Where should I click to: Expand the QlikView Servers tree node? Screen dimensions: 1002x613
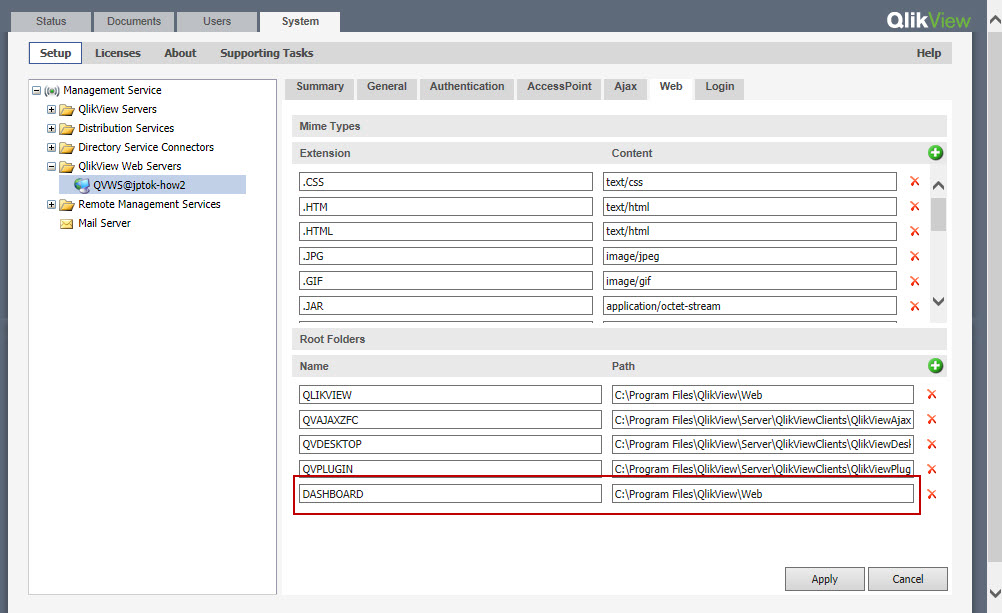pyautogui.click(x=52, y=110)
